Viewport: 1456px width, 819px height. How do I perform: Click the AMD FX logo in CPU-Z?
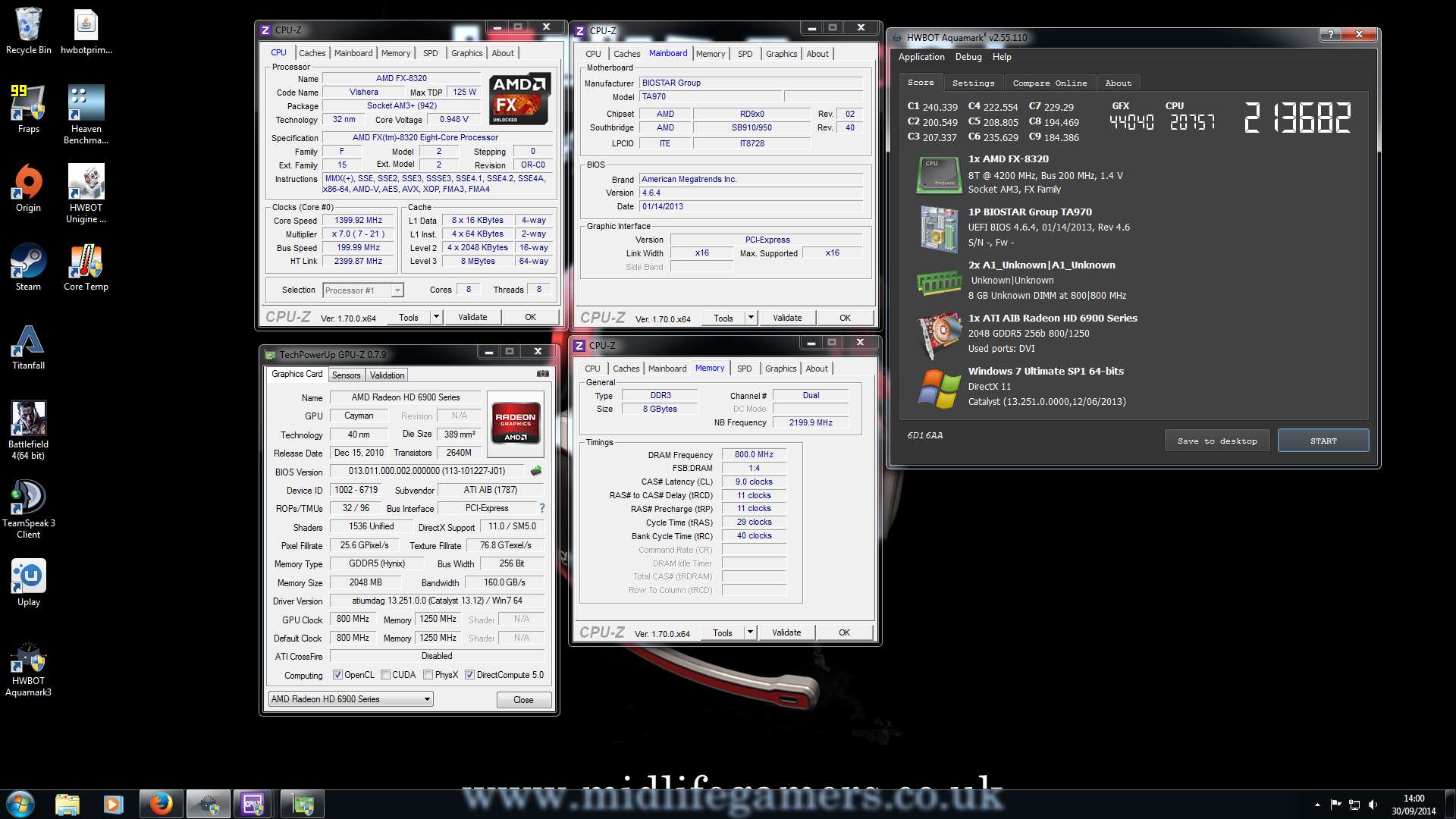[519, 99]
